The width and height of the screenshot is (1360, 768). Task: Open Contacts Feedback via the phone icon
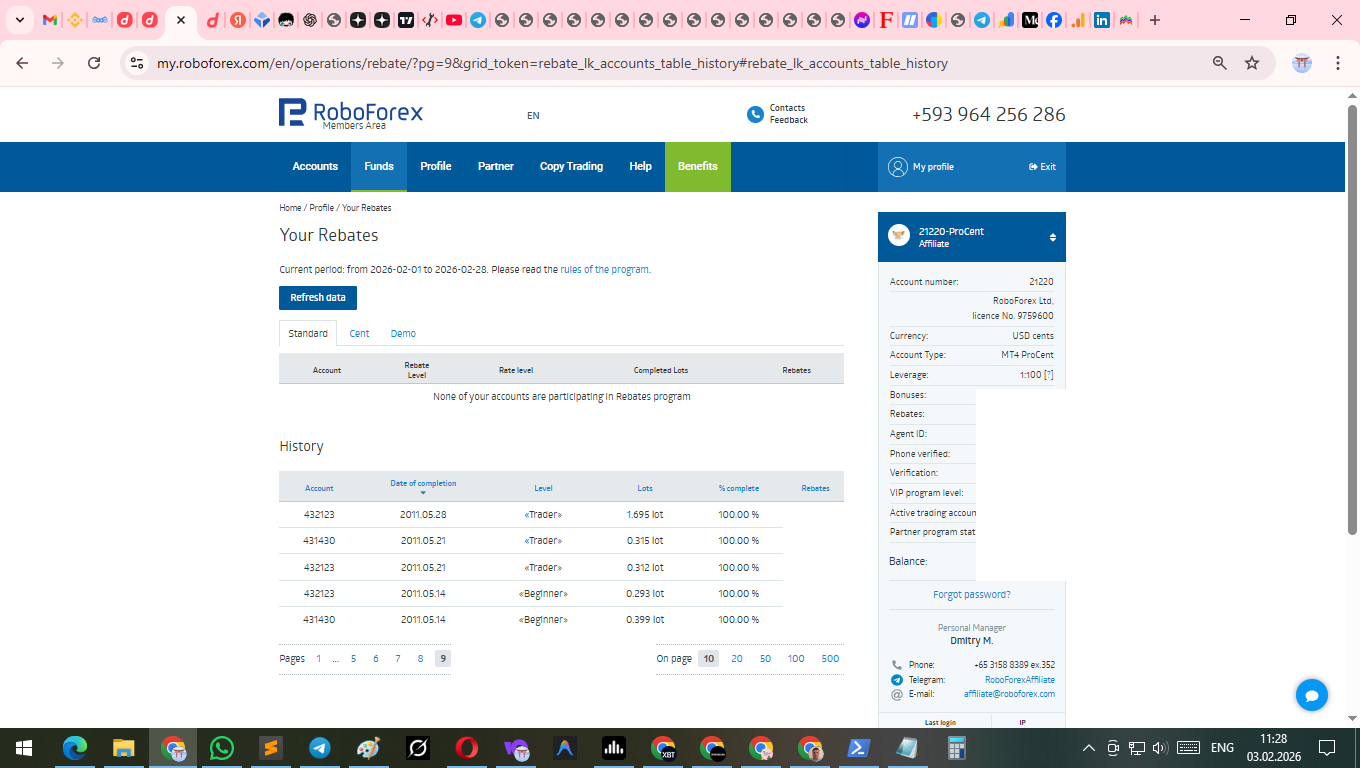tap(756, 114)
